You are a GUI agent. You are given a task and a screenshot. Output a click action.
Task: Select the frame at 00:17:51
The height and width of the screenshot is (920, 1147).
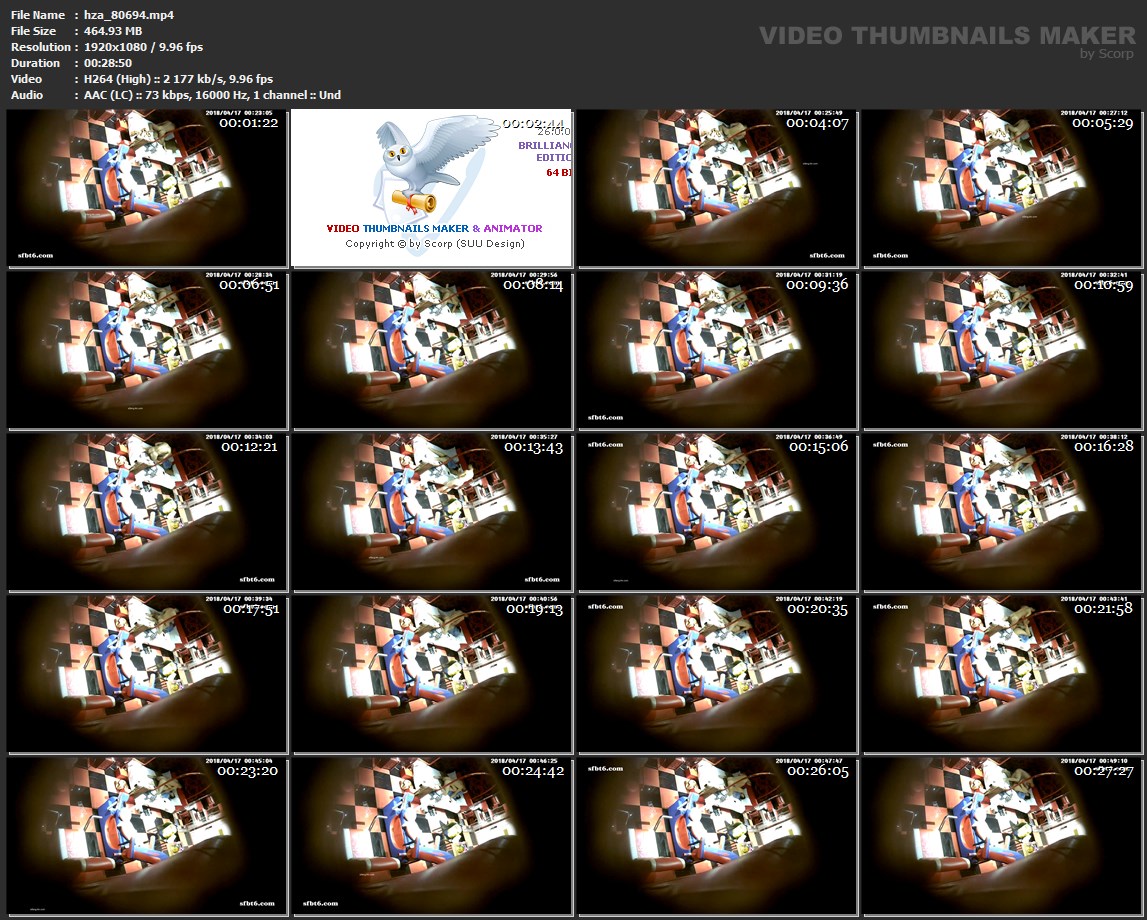click(x=146, y=674)
